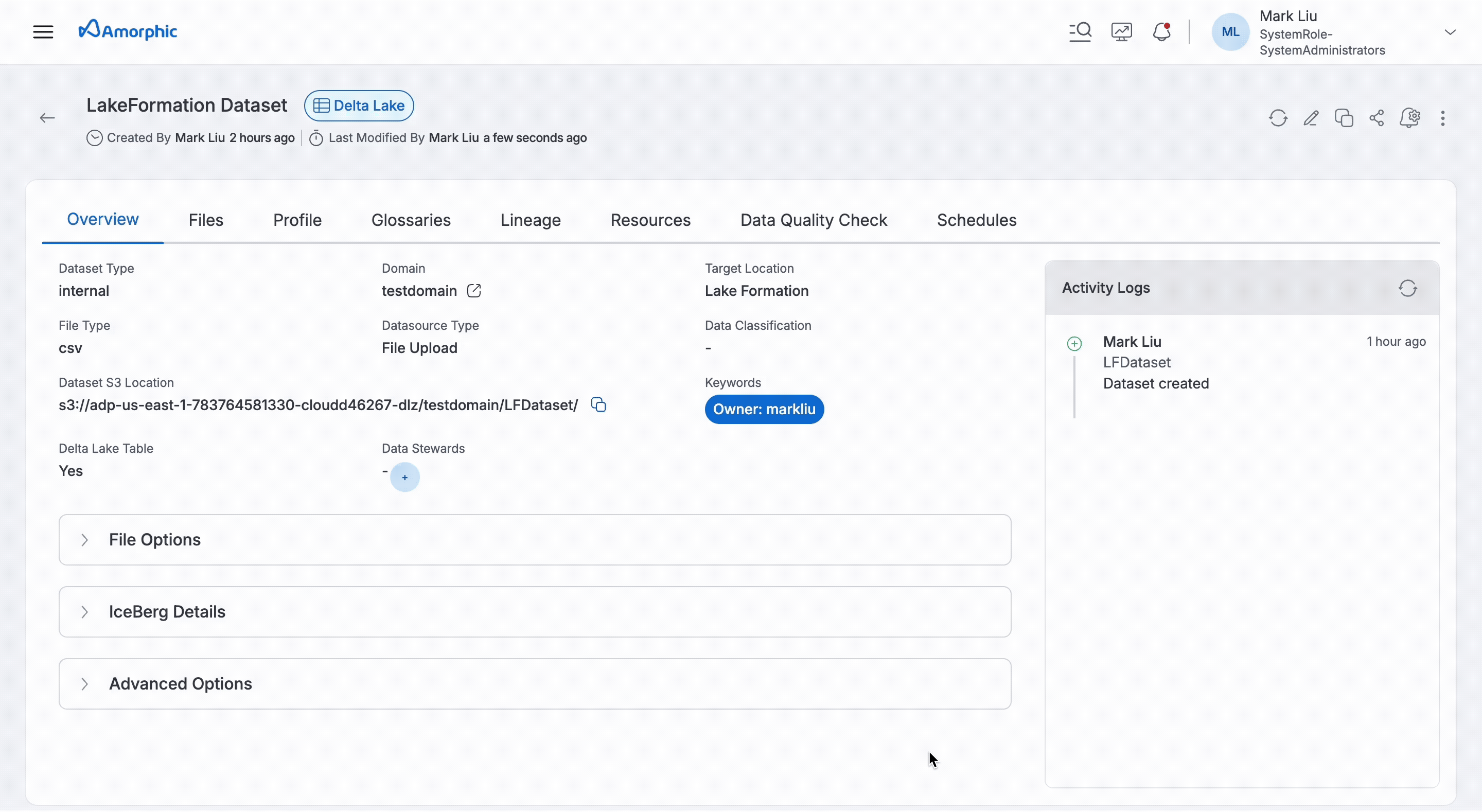Switch to the Files tab

coord(205,220)
